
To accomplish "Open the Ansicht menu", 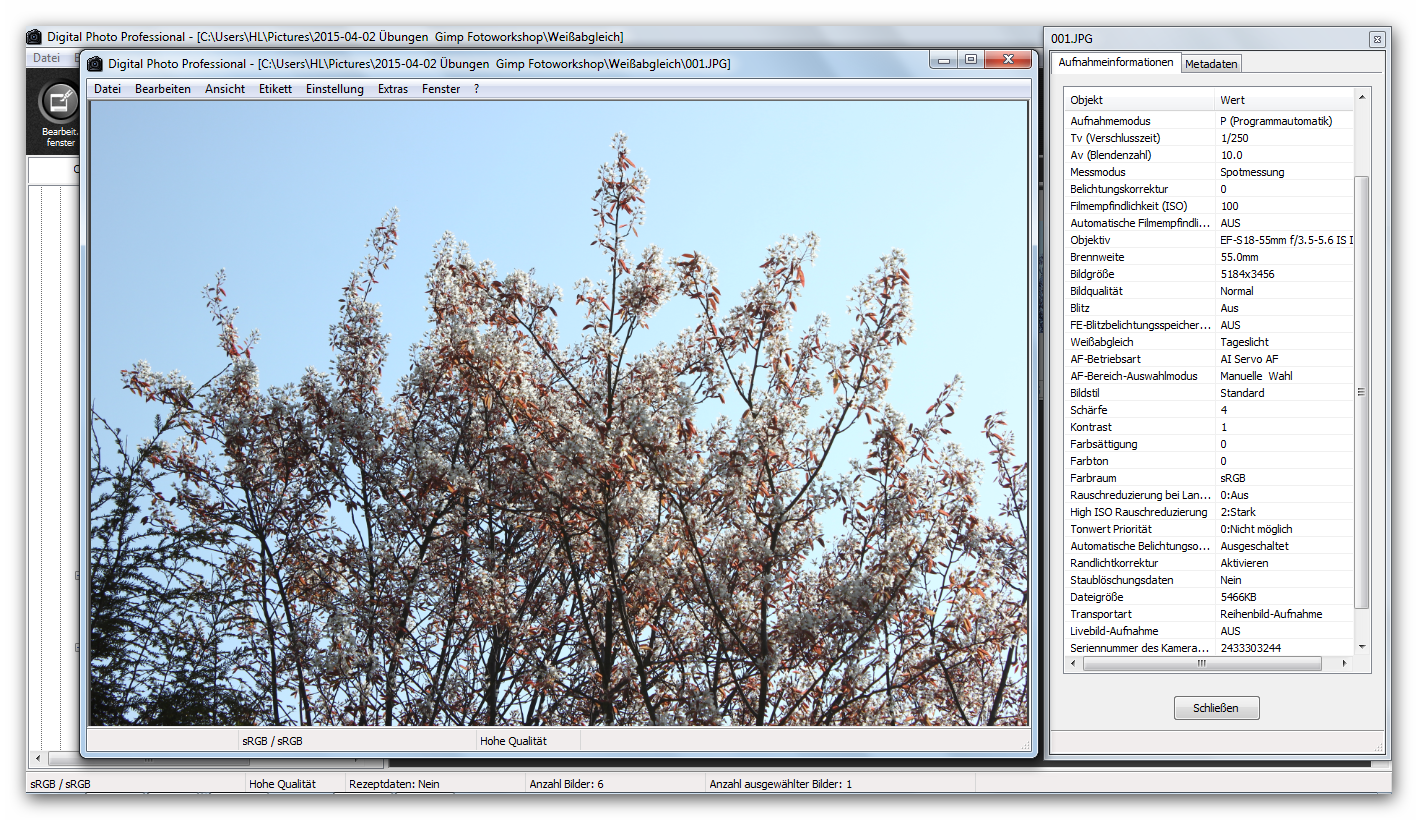I will coord(225,89).
